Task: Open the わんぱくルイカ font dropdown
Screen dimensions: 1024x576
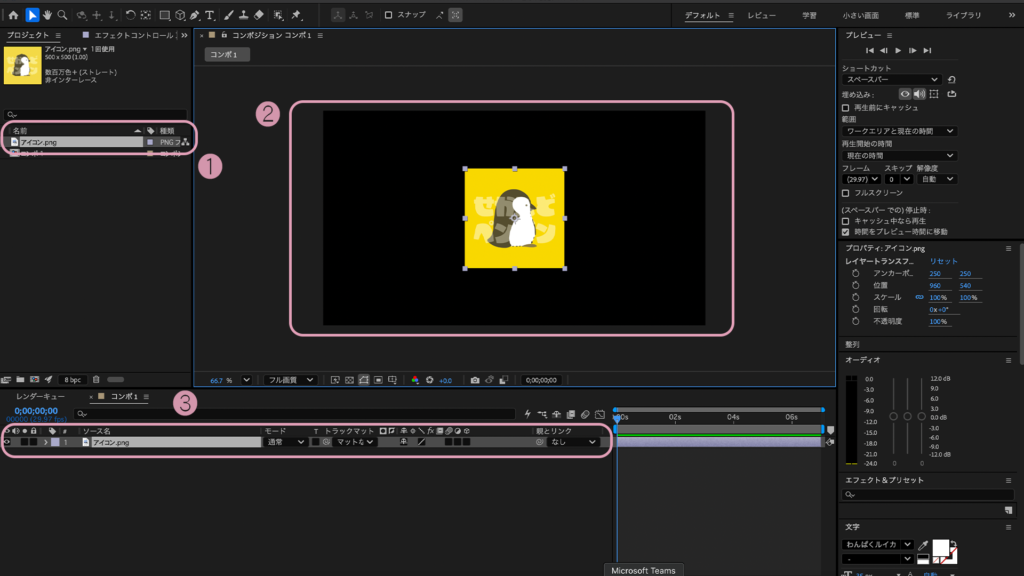Action: [x=877, y=545]
